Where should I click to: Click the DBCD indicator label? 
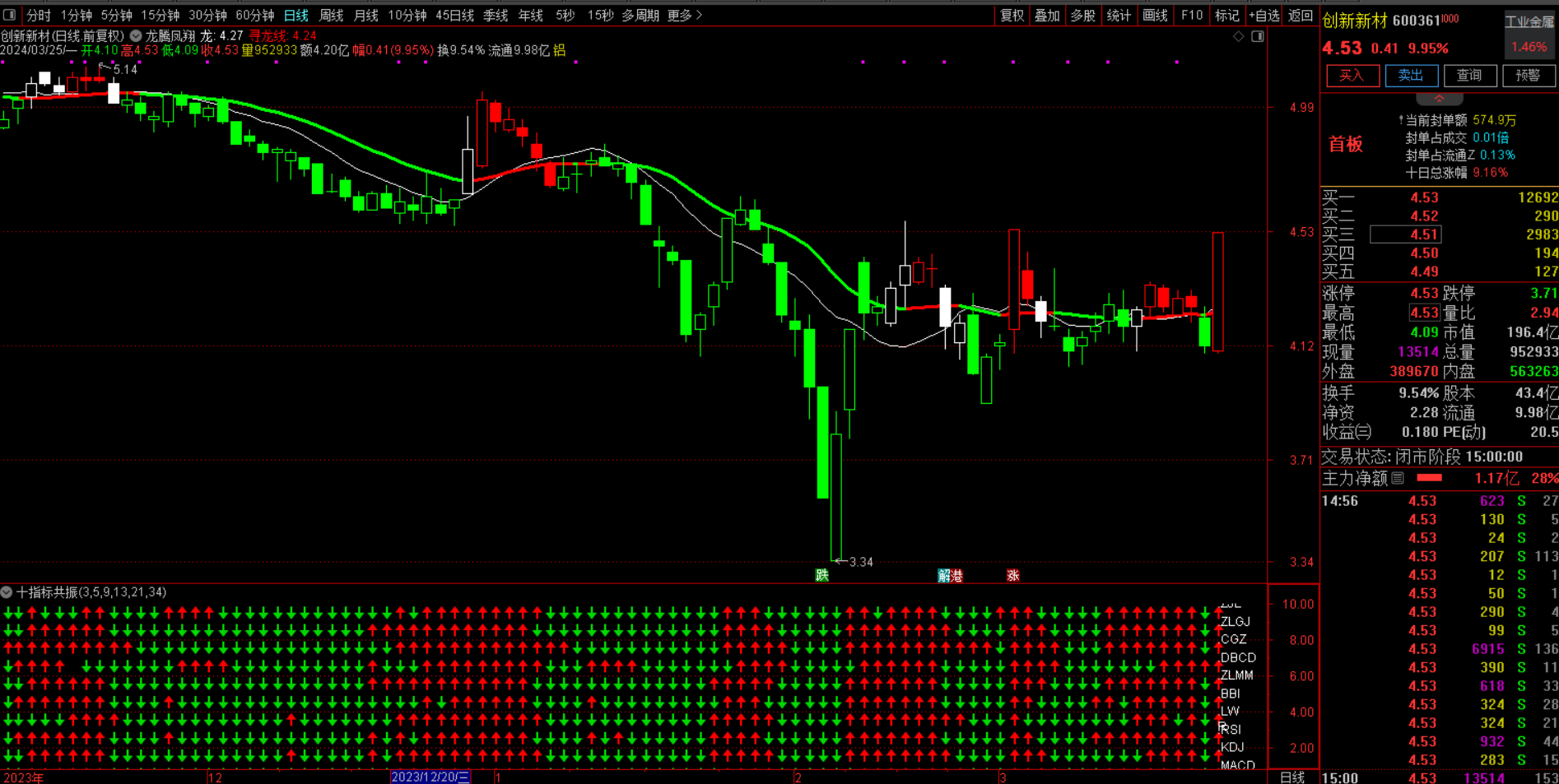(1239, 657)
